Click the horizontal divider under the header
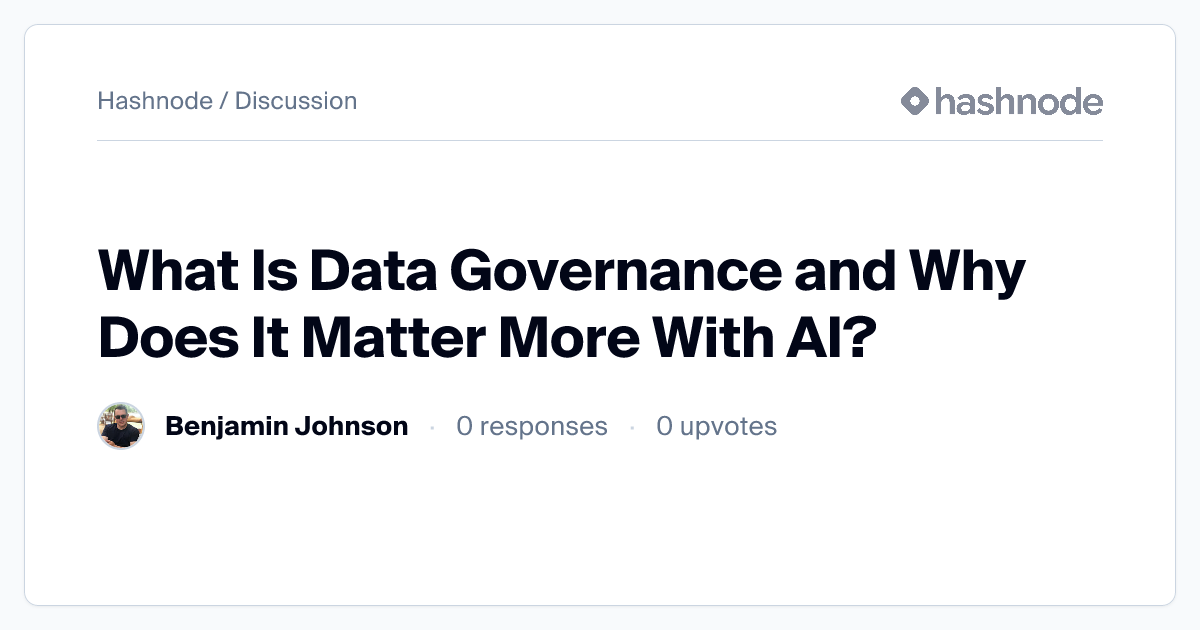Viewport: 1200px width, 630px height. (x=600, y=141)
